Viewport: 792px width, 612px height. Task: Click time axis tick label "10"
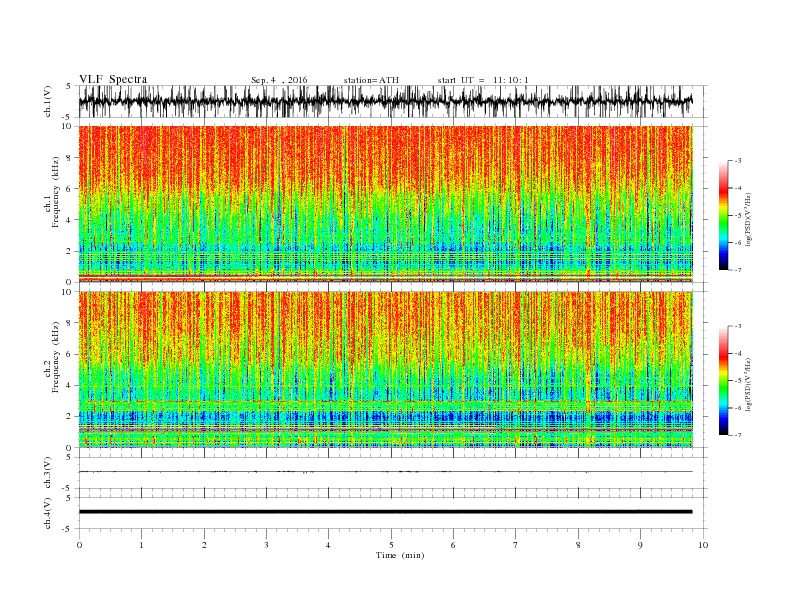click(703, 545)
